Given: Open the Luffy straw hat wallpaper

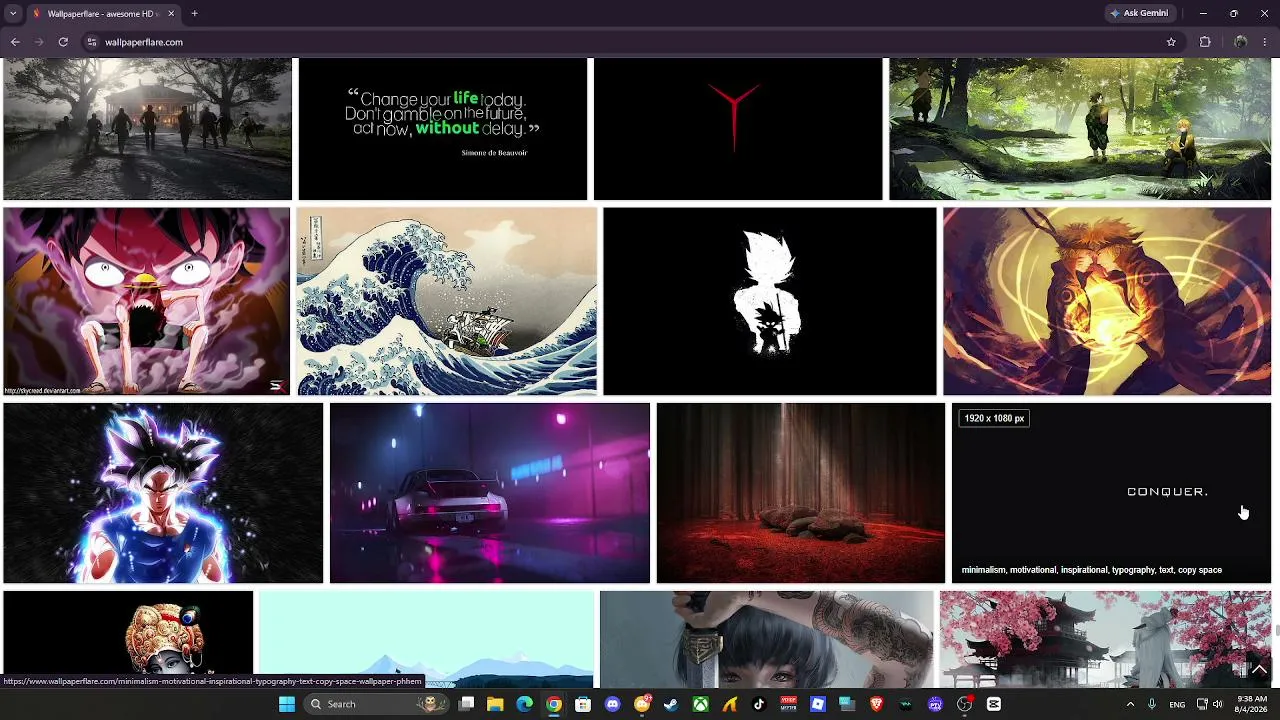Looking at the screenshot, I should click(146, 301).
